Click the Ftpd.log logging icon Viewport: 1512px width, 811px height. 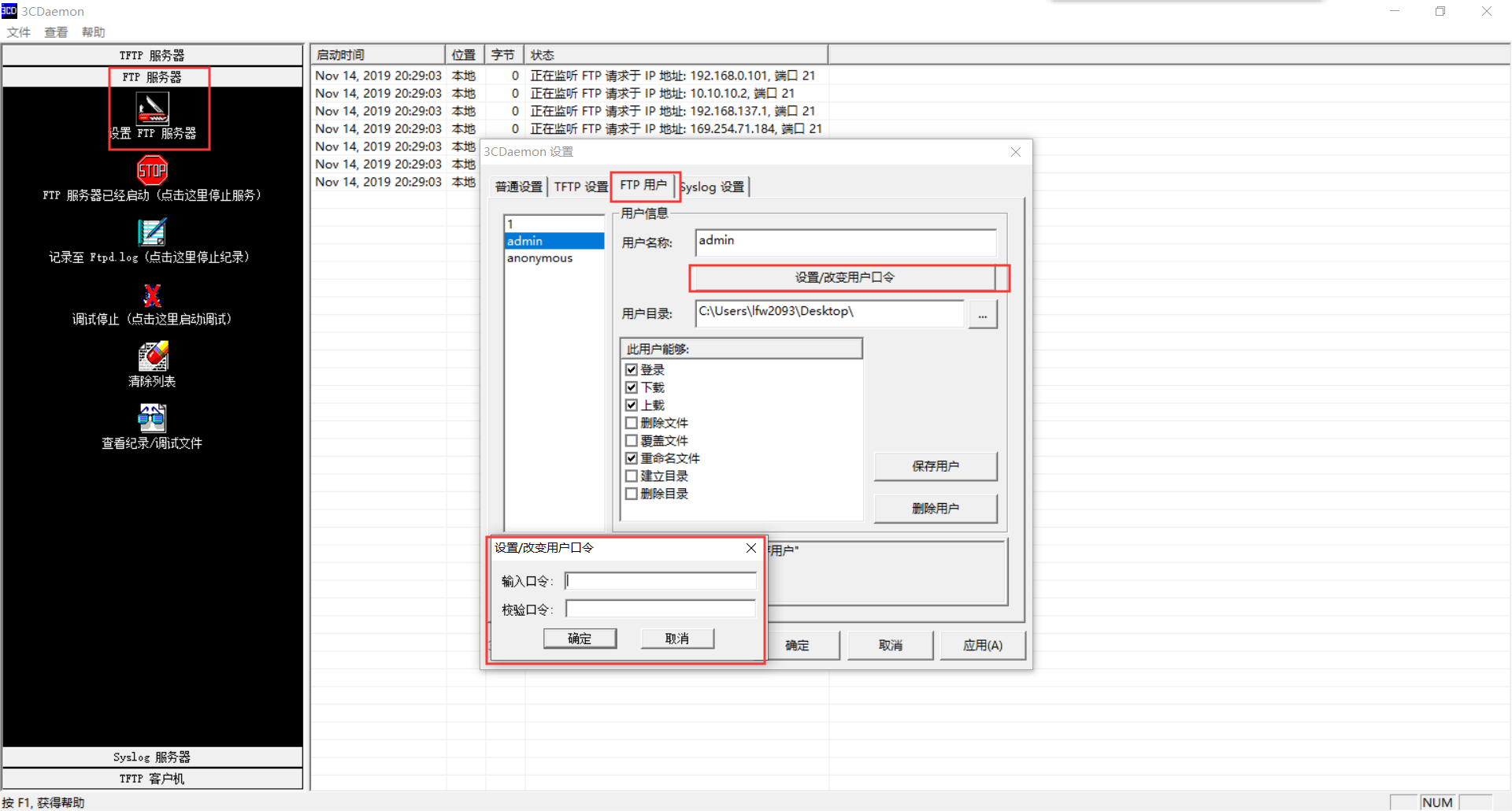click(x=152, y=232)
